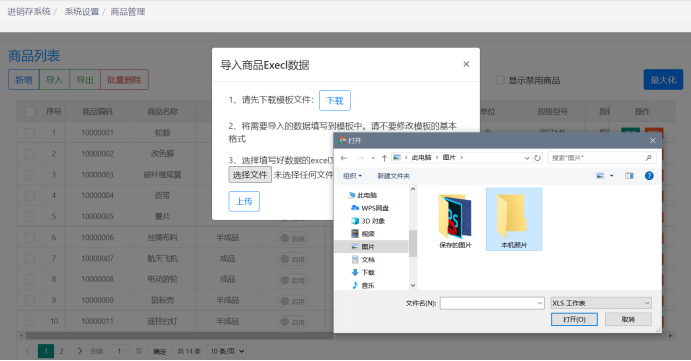Expand the view options dropdown arrow

[x=611, y=176]
